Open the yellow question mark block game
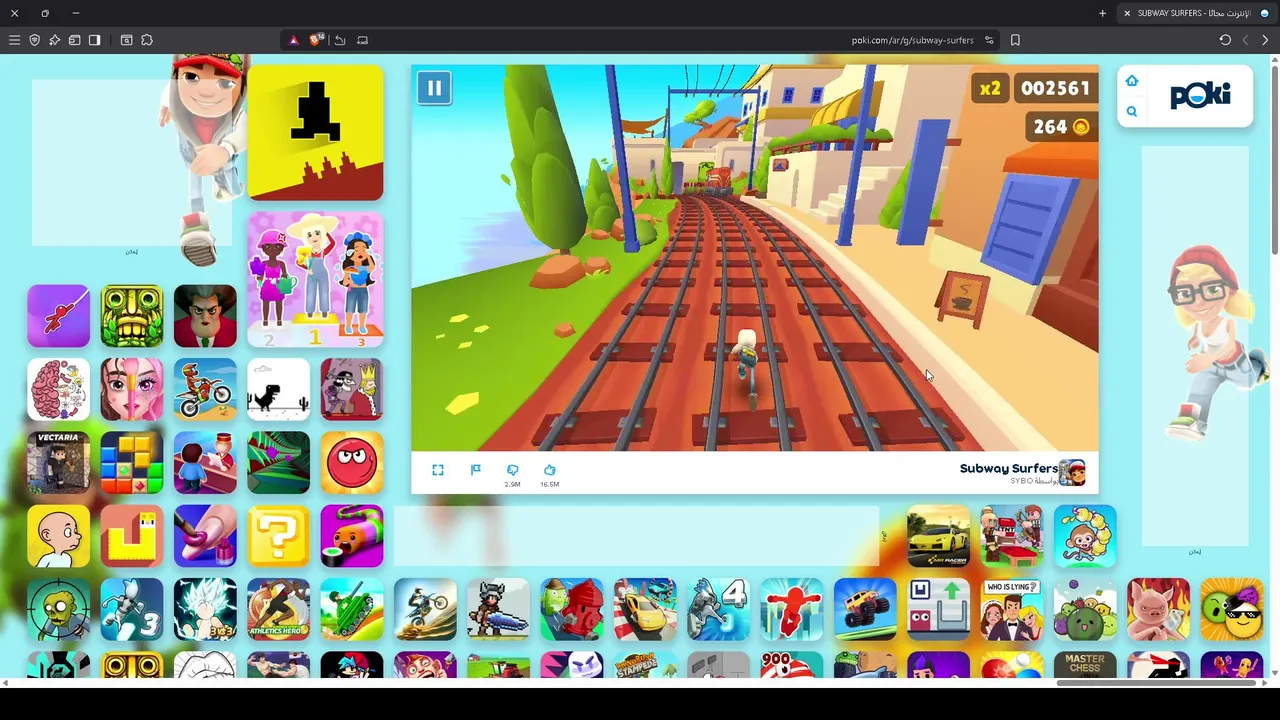The image size is (1280, 720). pos(278,536)
